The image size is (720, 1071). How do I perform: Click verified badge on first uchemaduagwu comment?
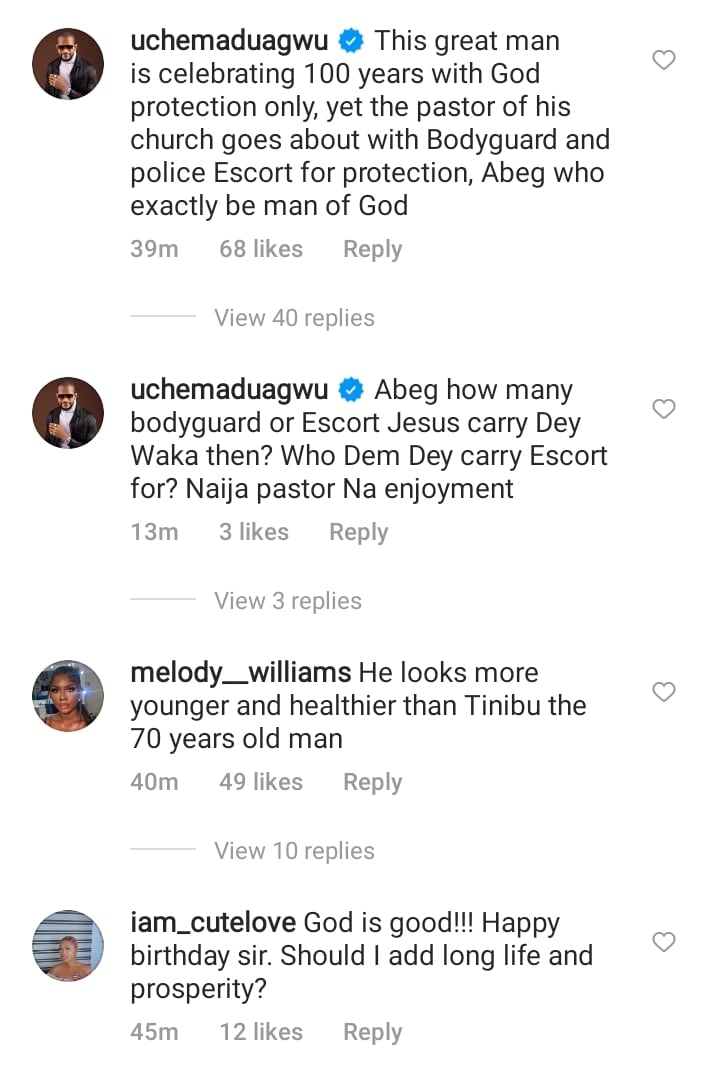[350, 42]
